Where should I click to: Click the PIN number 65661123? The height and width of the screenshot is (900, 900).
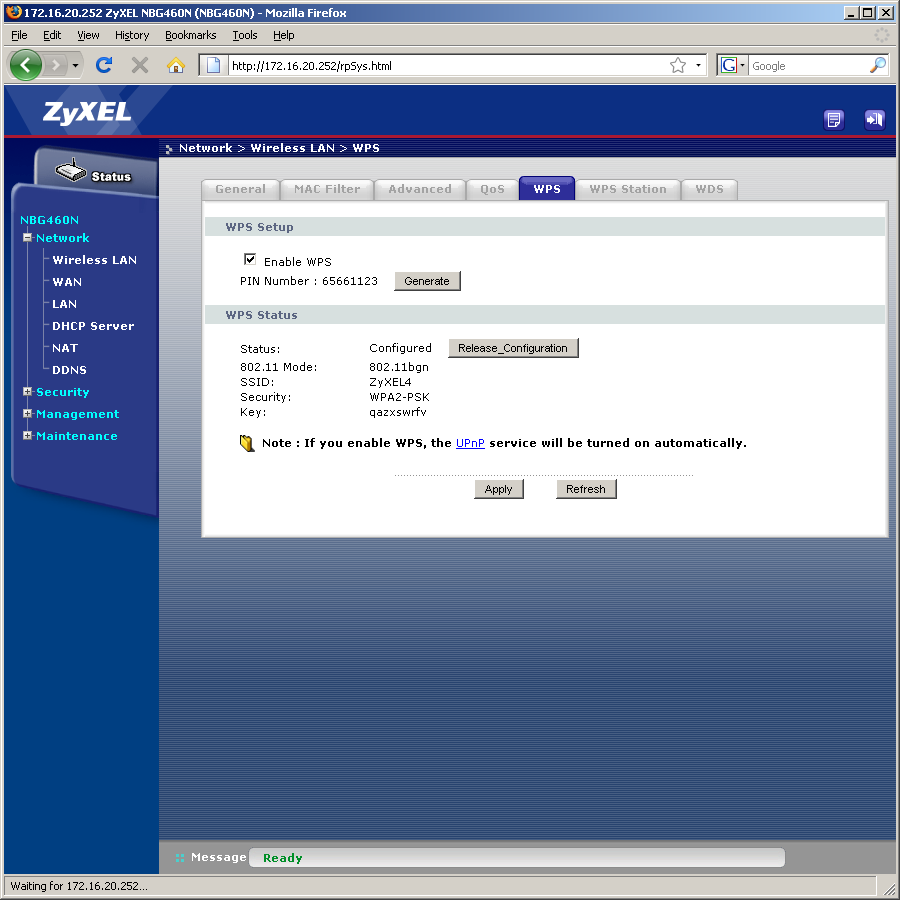[350, 281]
